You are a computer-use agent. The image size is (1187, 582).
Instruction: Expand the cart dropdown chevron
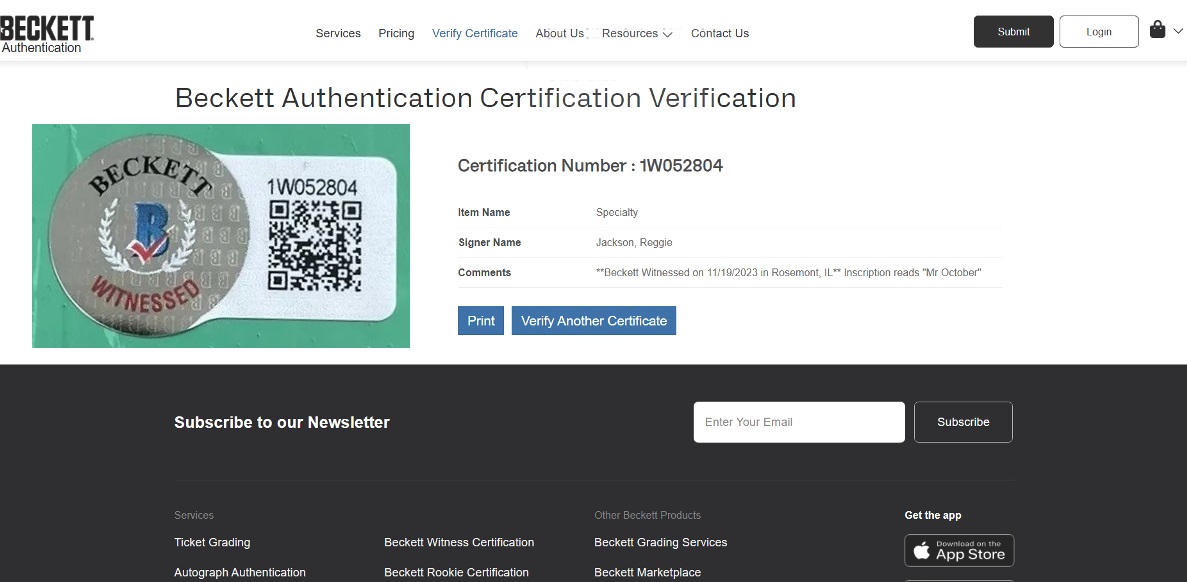point(1177,31)
